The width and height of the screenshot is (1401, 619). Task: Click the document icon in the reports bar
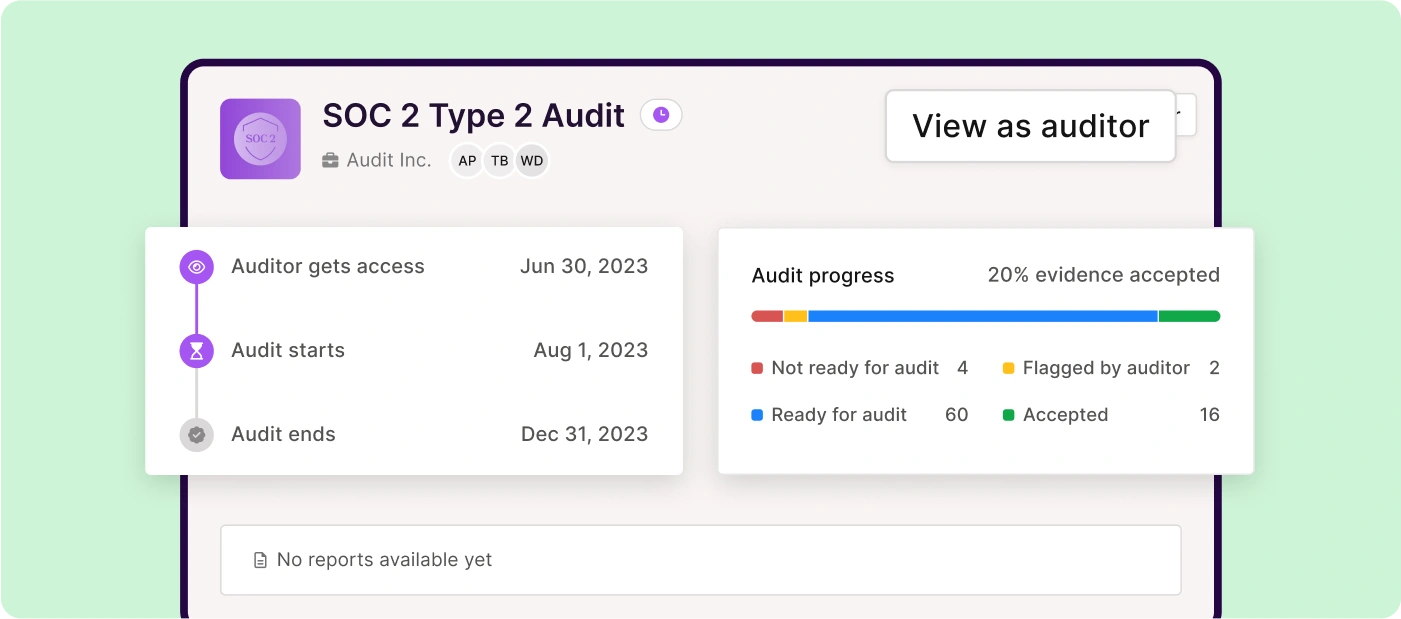[x=259, y=560]
